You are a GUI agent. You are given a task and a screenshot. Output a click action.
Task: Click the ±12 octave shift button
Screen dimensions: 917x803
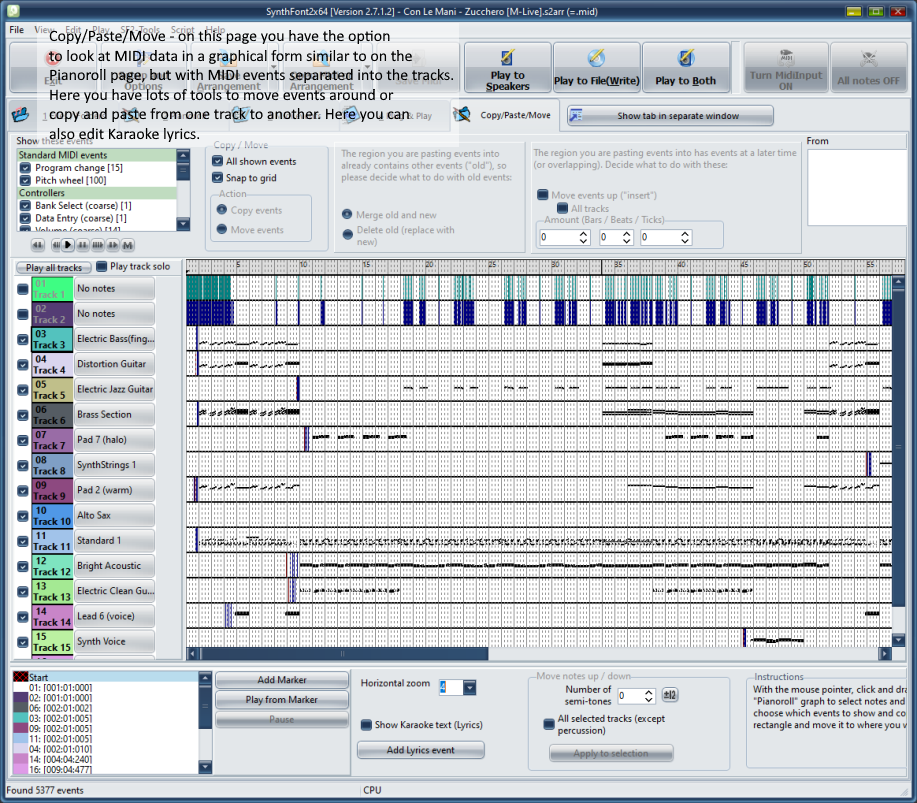[670, 695]
